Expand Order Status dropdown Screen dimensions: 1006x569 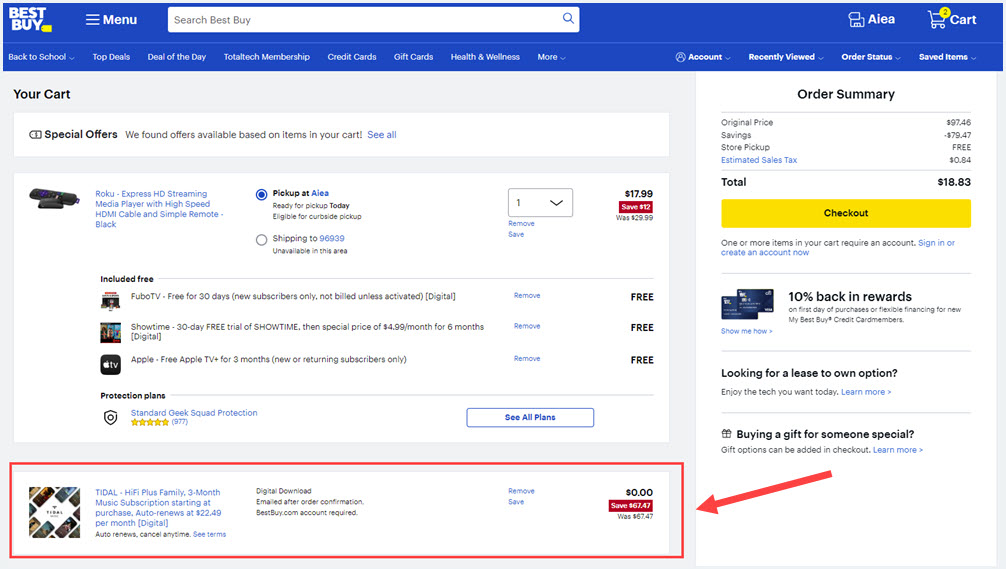871,57
